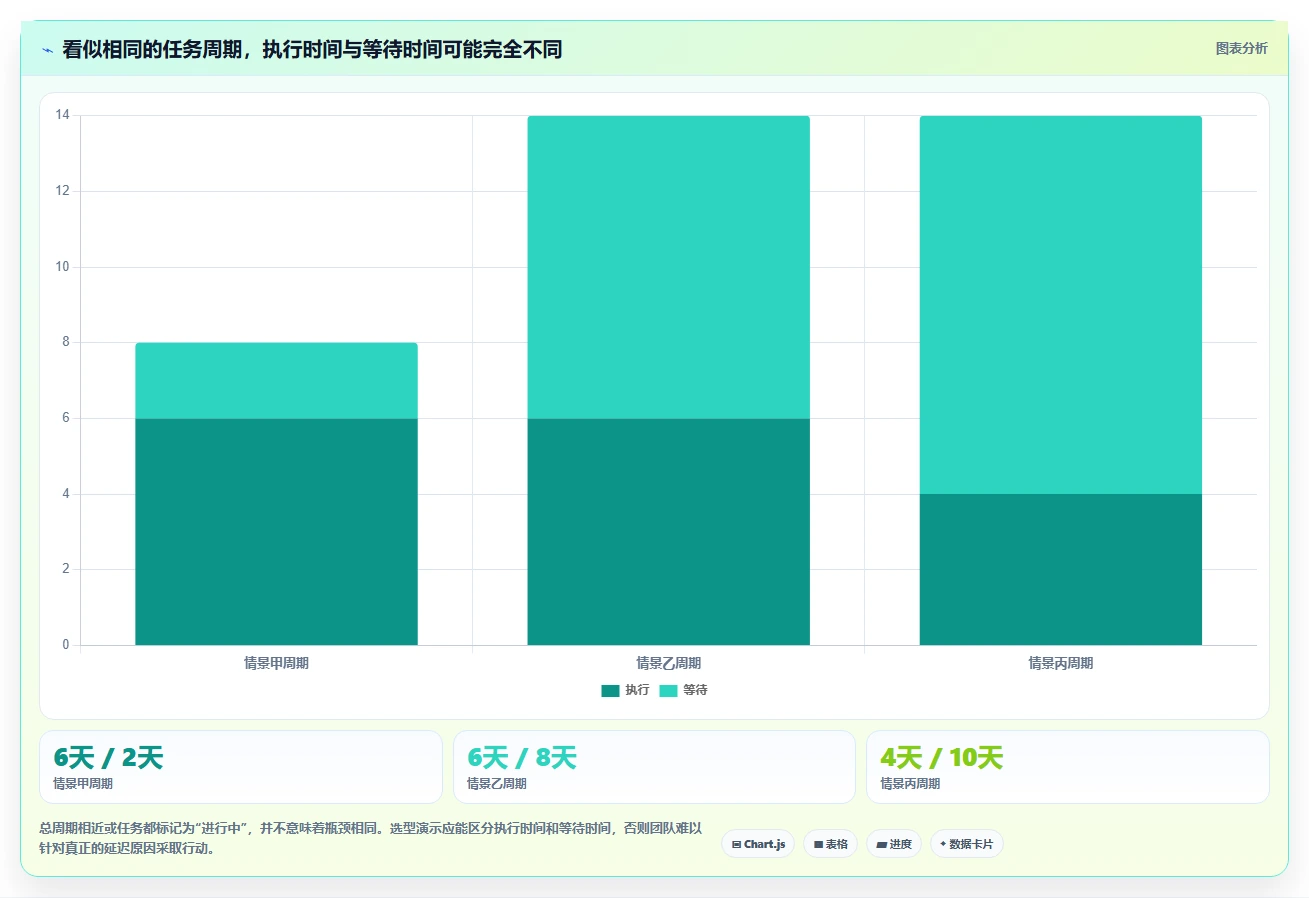Click 情景乙周期 waiting bar segment
Viewport: 1309px width, 898px height.
[x=668, y=266]
